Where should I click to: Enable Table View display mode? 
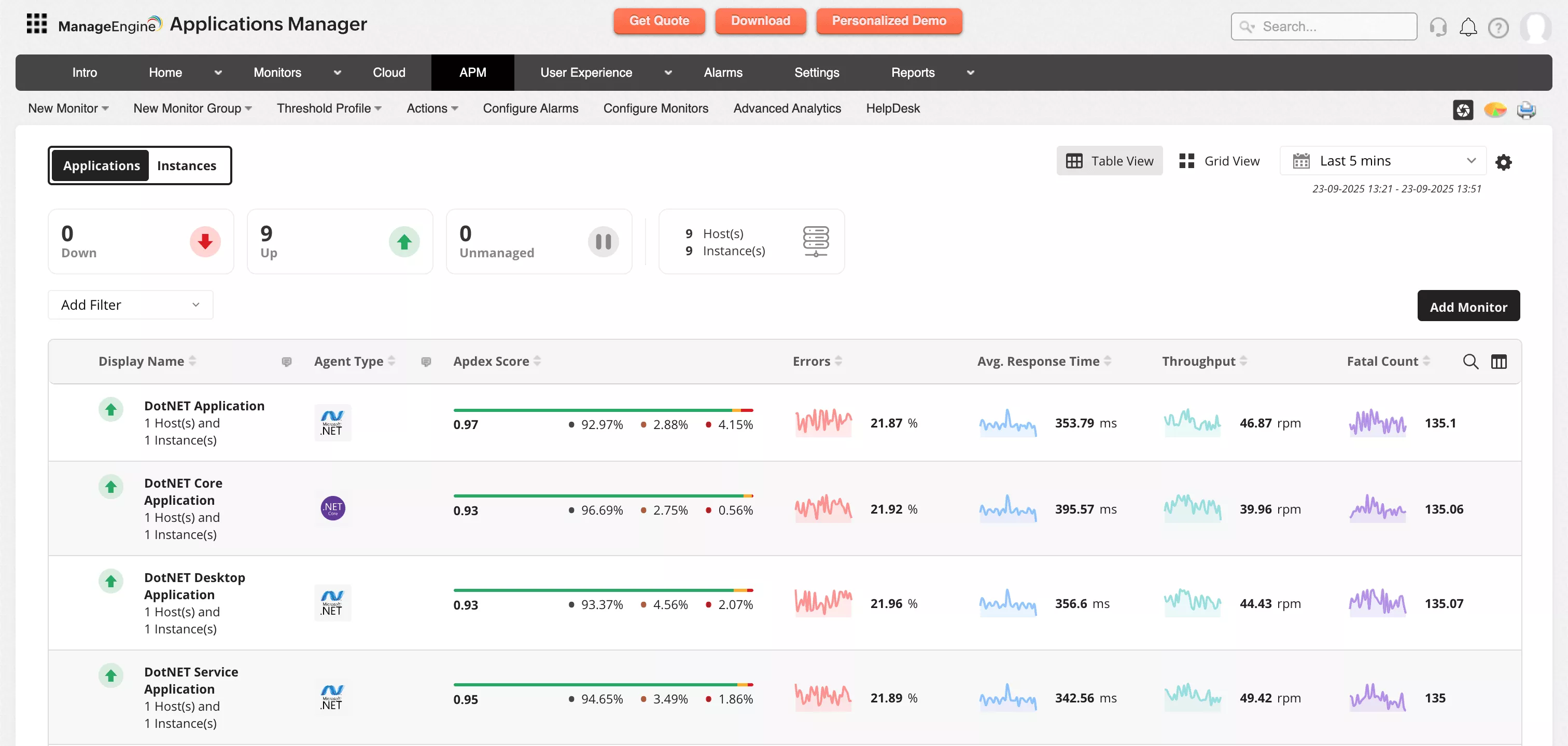pyautogui.click(x=1109, y=161)
